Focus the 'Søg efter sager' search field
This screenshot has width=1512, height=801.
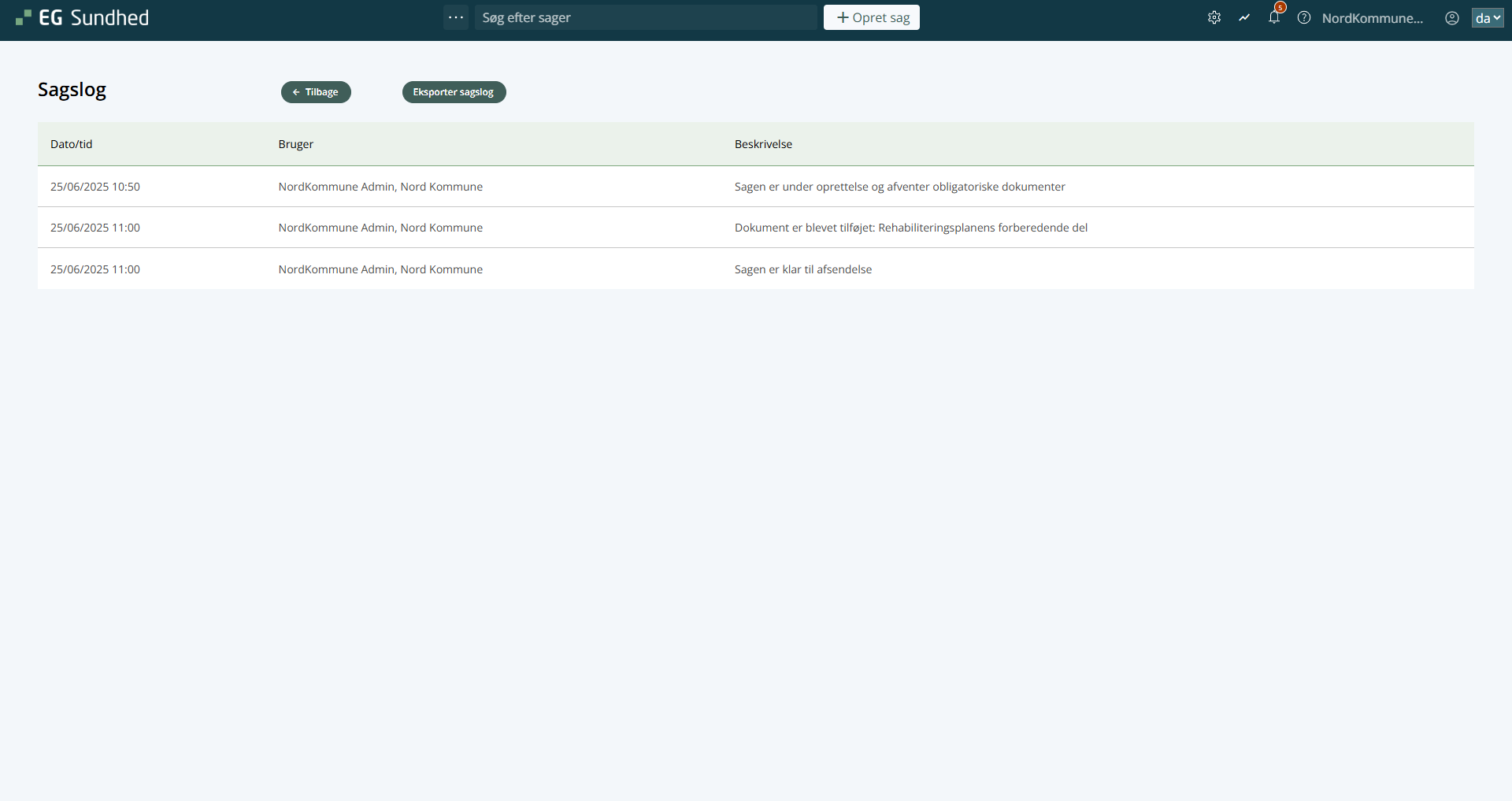(646, 17)
